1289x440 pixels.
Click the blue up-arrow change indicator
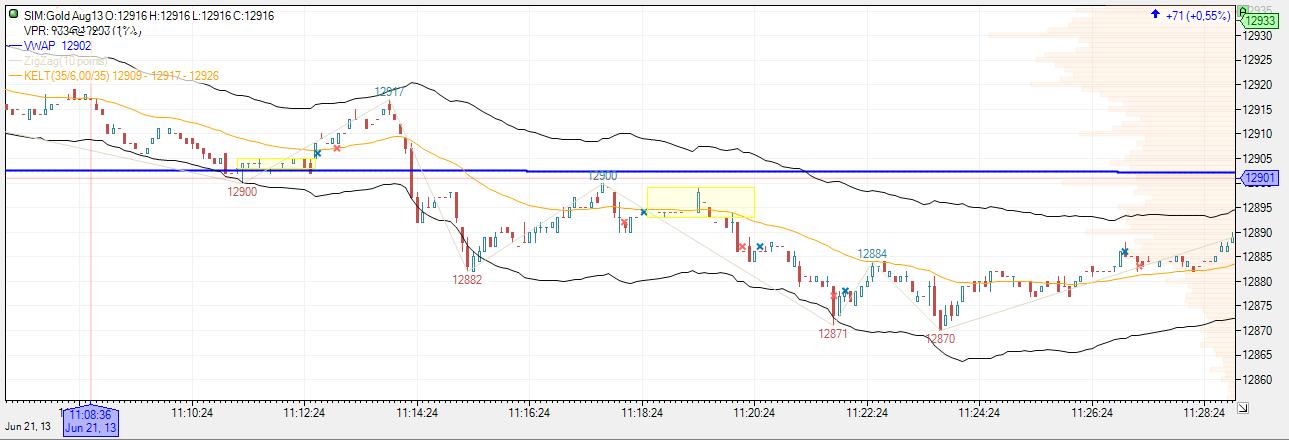click(x=1155, y=15)
